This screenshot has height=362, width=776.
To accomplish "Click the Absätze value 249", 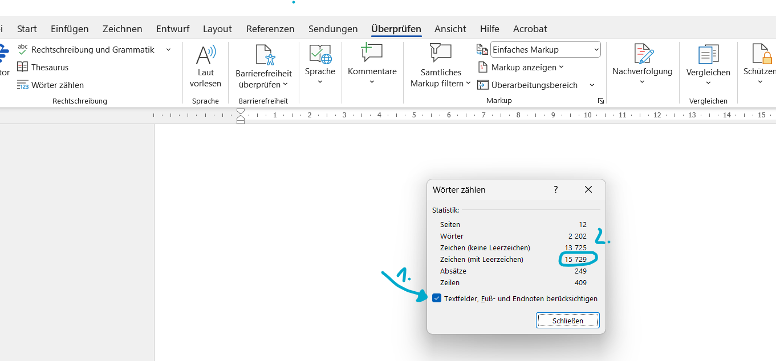I will pos(581,271).
